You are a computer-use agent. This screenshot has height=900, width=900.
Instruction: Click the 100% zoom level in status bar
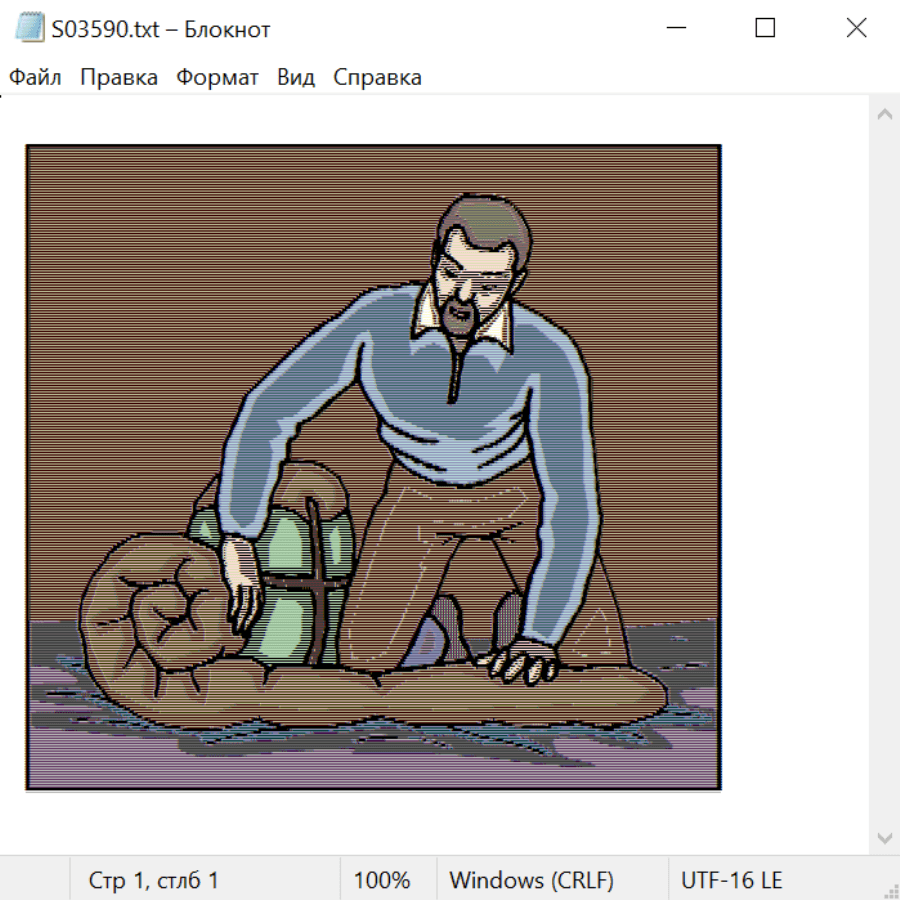coord(382,881)
